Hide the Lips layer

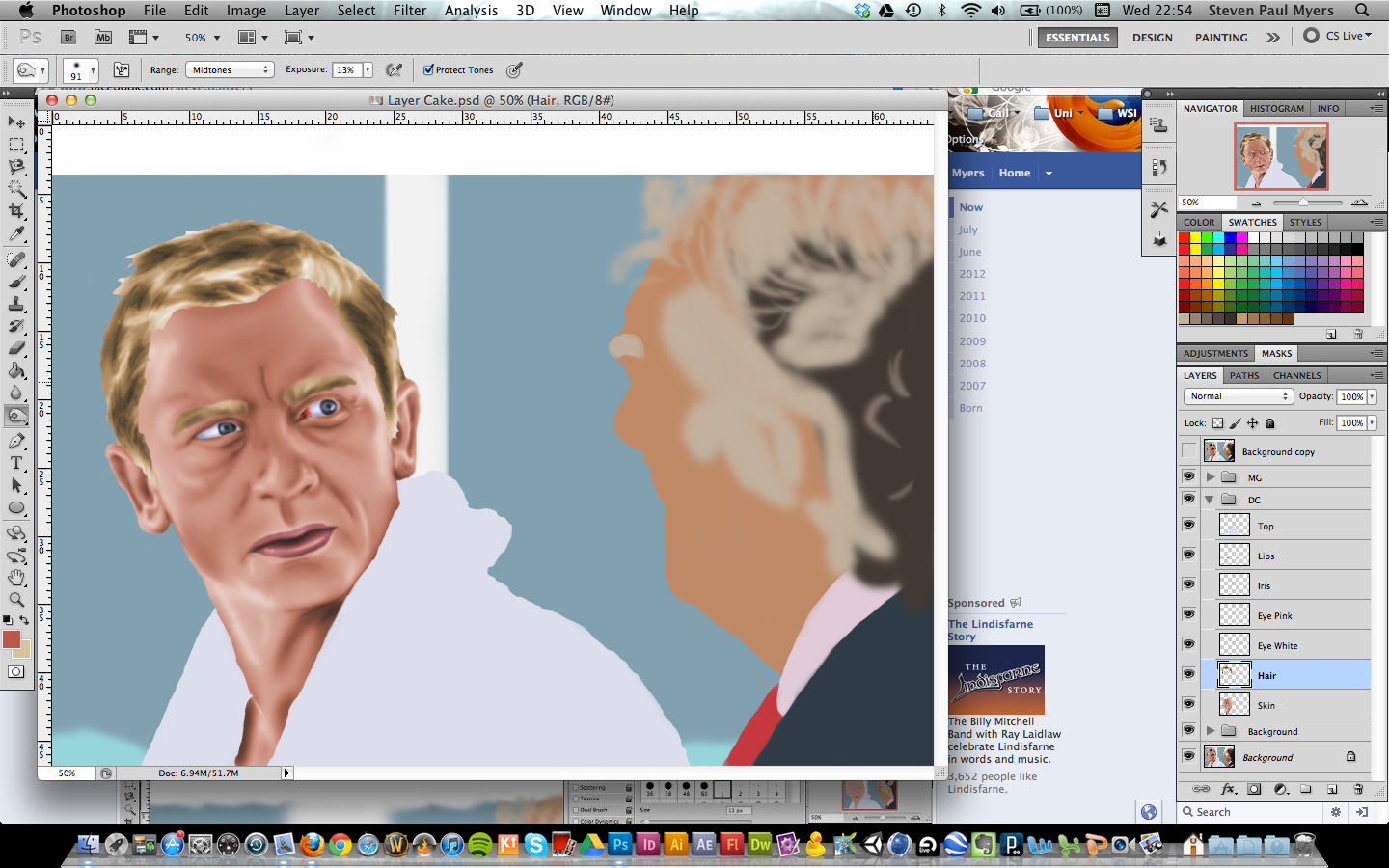pyautogui.click(x=1188, y=555)
